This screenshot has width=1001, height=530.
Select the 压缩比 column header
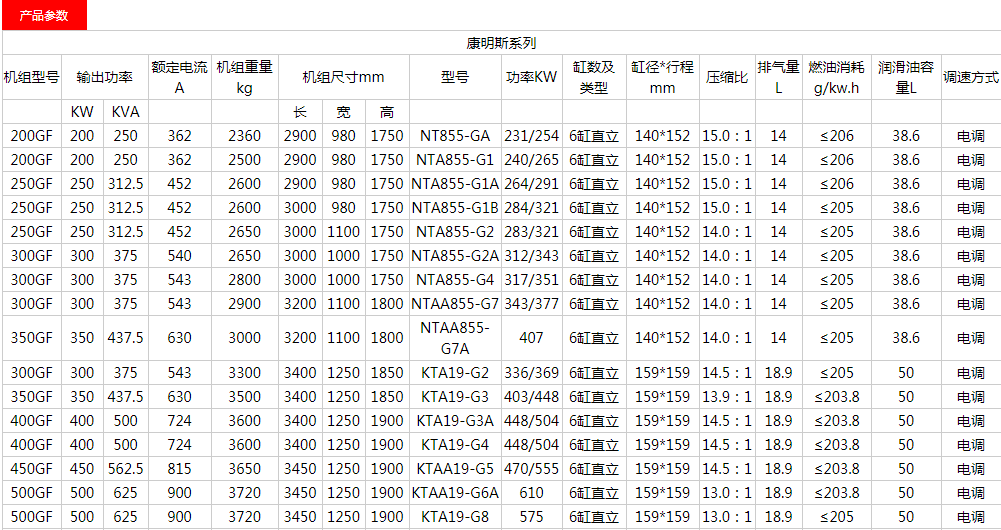727,77
